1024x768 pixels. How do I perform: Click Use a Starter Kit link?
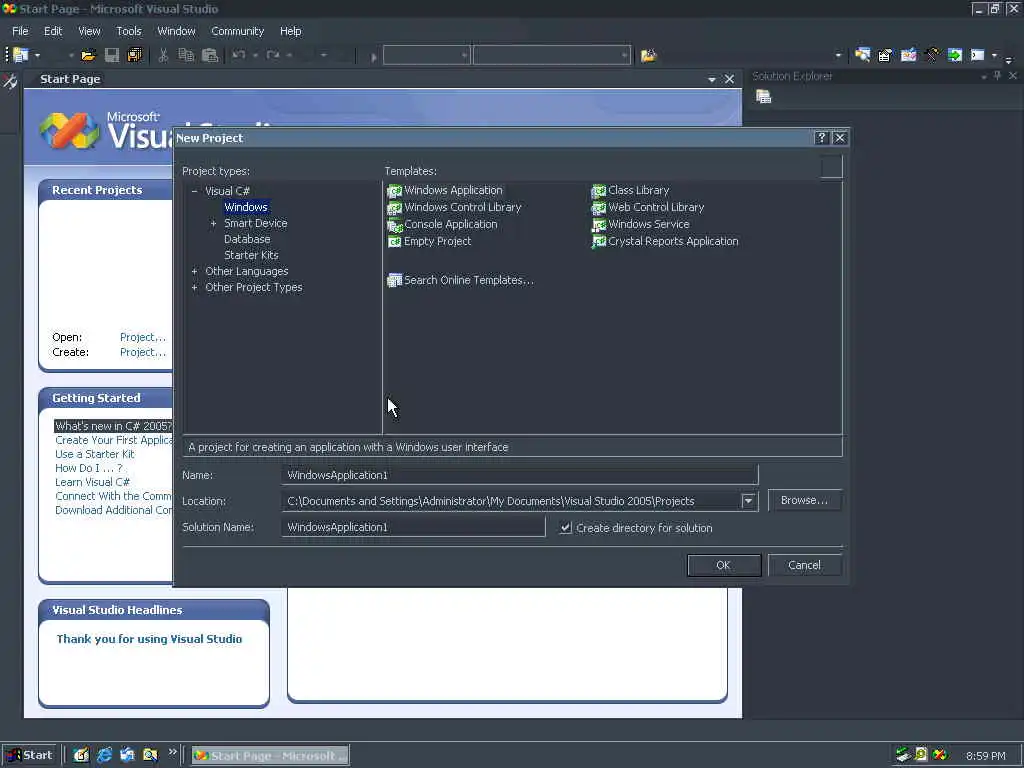(x=95, y=454)
